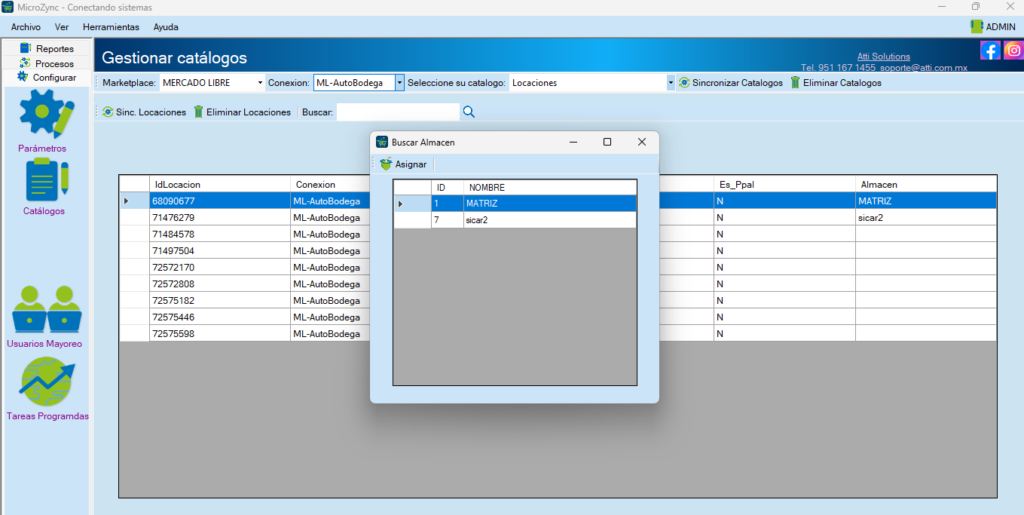Click Asignar in Buscar Almacen dialog
This screenshot has width=1024, height=515.
404,164
